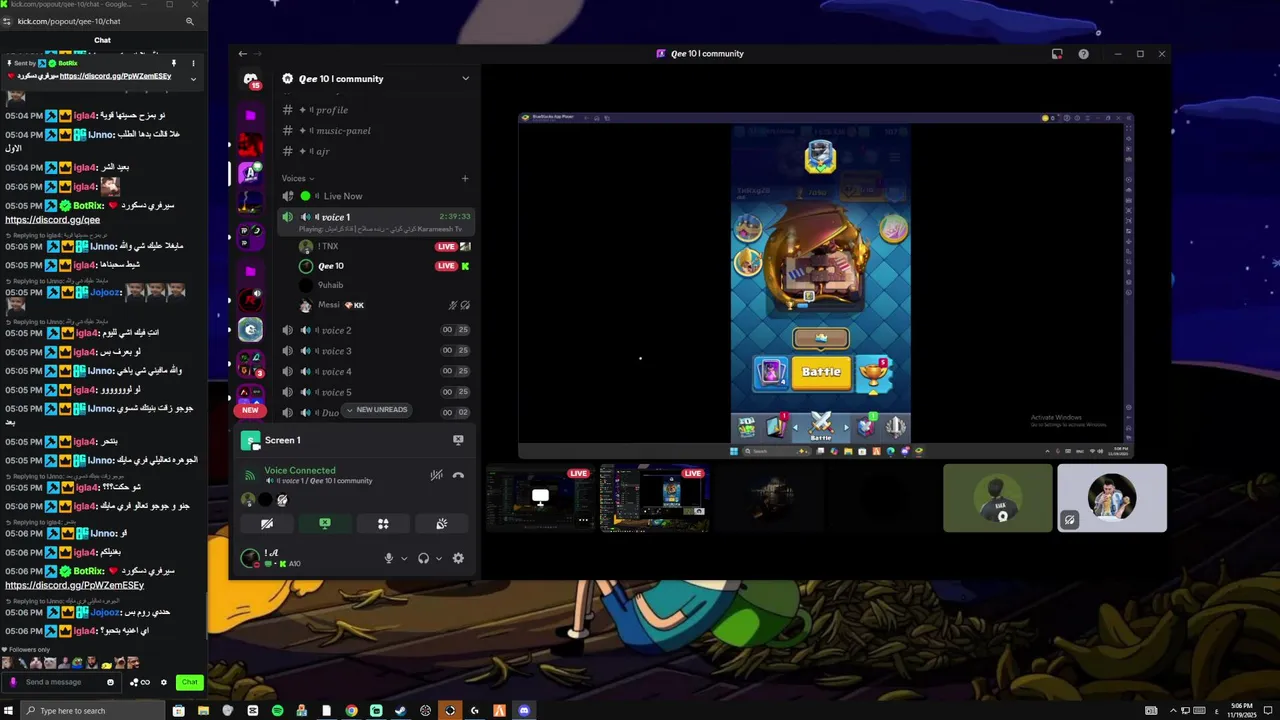Add a channel to Voices category

[x=465, y=178]
